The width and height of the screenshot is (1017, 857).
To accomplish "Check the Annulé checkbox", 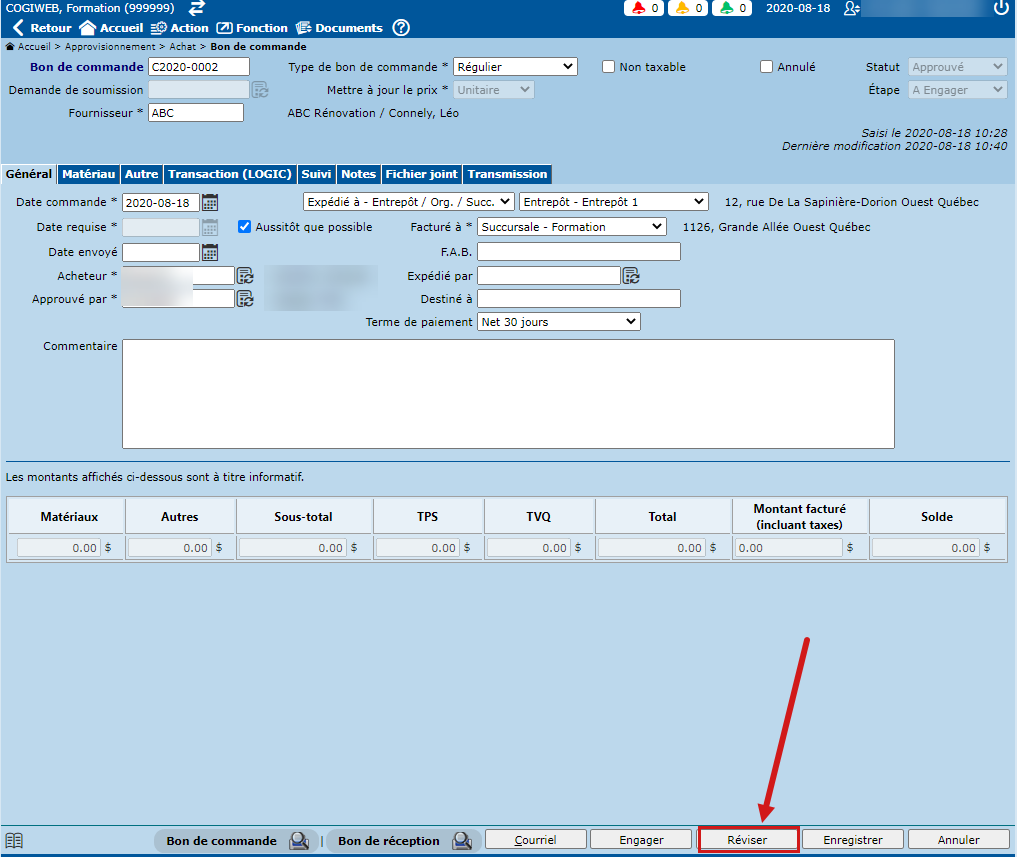I will tap(767, 67).
